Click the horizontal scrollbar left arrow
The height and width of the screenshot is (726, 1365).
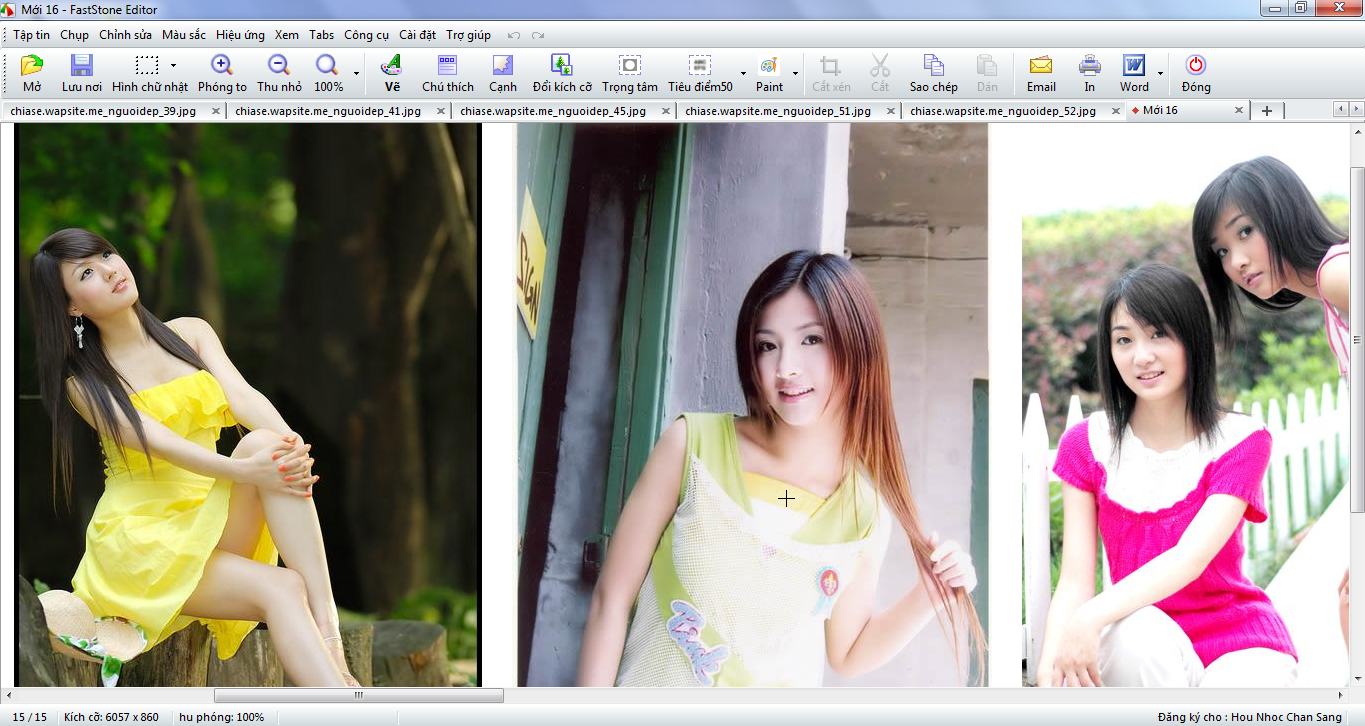click(x=9, y=695)
